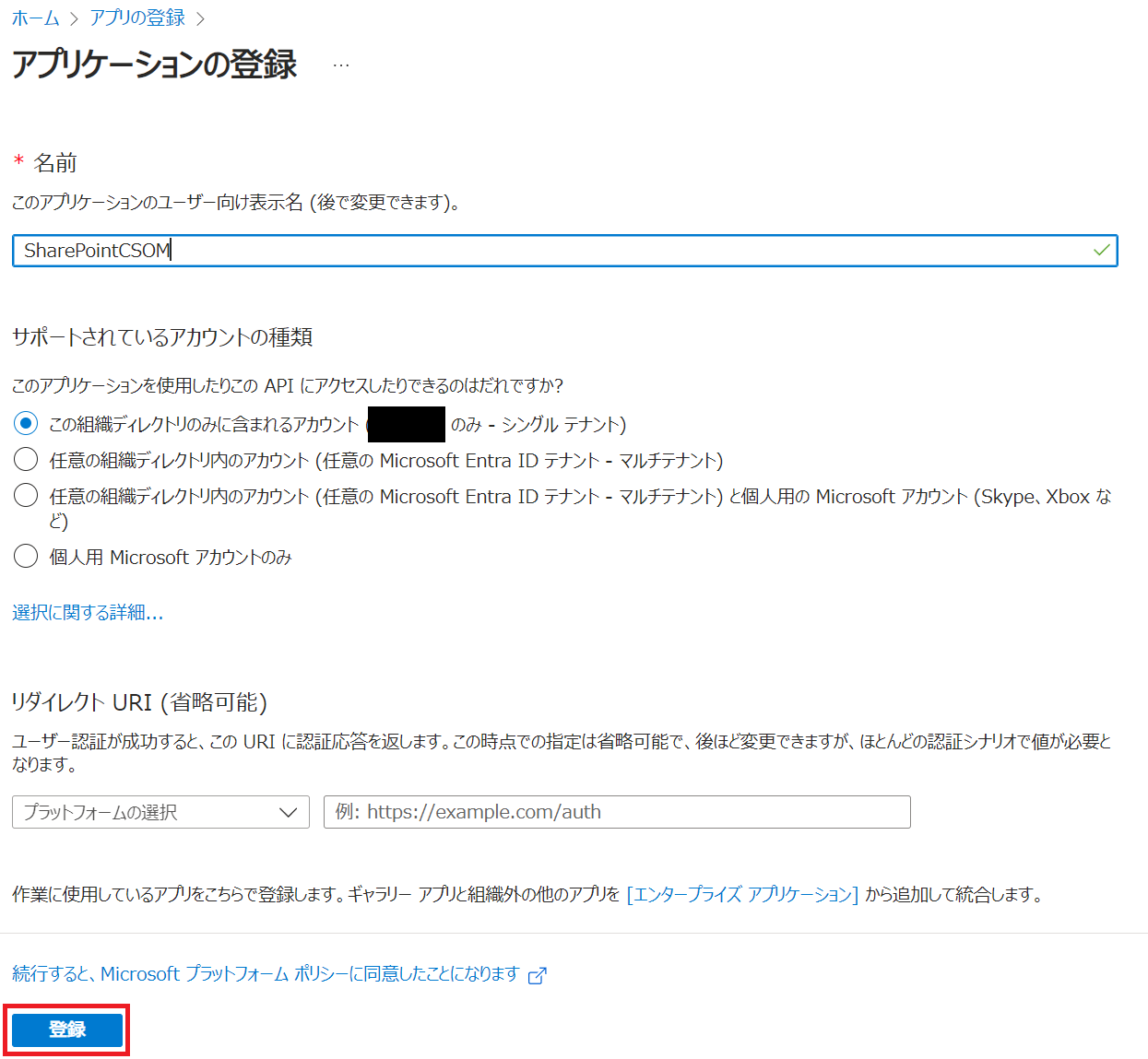The width and height of the screenshot is (1148, 1059).
Task: Click the 登録 button to register the app
Action: (66, 1030)
